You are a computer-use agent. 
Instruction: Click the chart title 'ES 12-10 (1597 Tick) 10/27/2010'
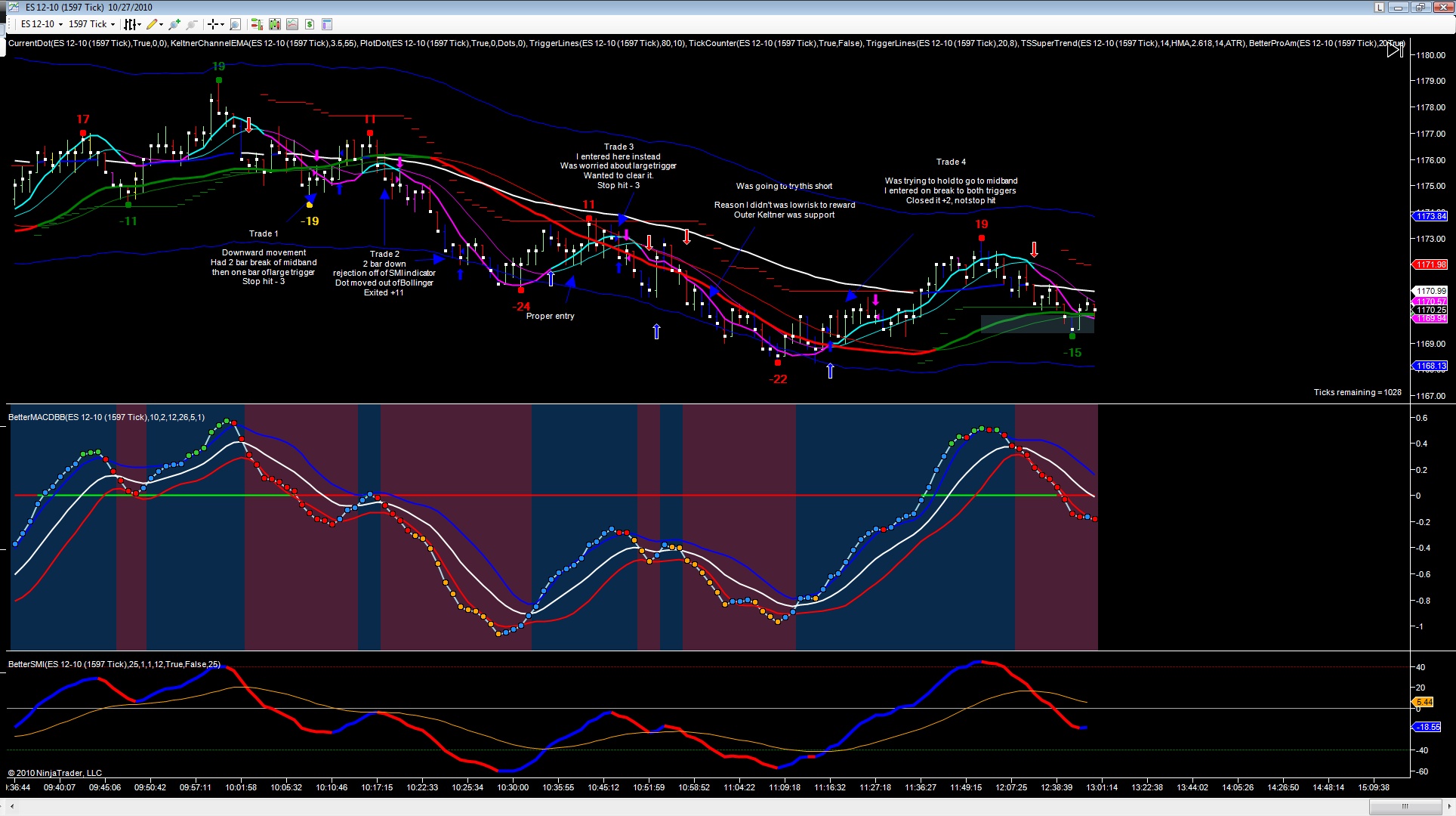tap(89, 8)
